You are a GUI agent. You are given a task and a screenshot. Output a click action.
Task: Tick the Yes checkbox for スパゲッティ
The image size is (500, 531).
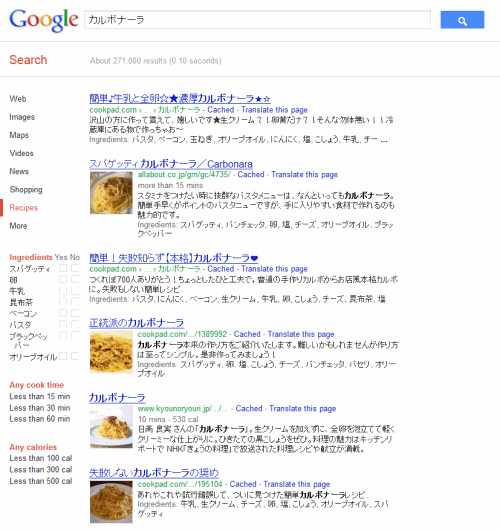click(x=63, y=268)
